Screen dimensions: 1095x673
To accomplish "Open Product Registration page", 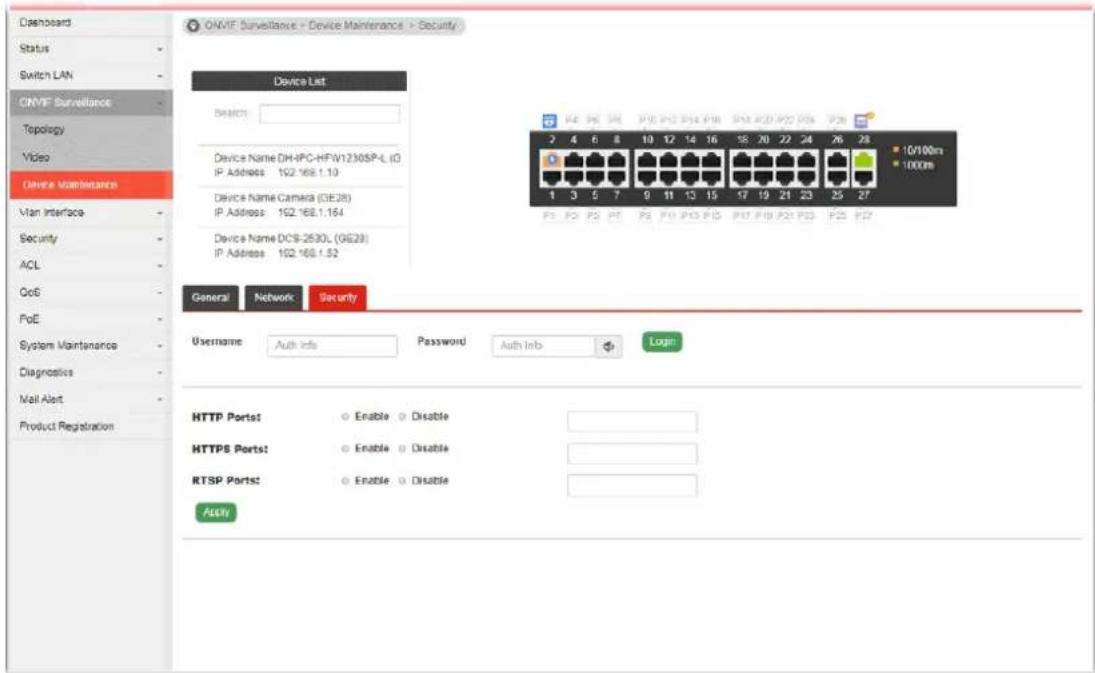I will click(91, 427).
